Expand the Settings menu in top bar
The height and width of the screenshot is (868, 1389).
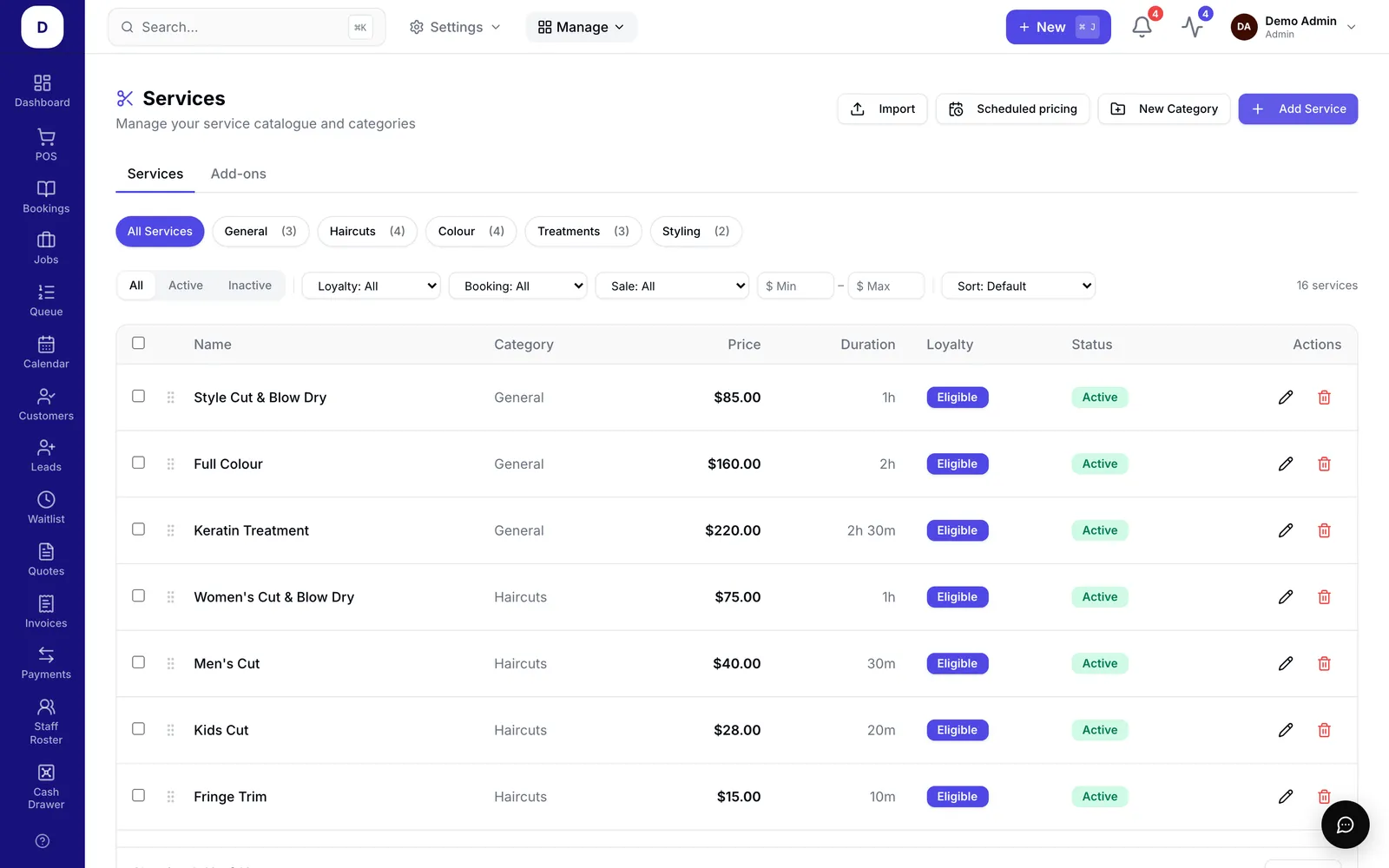(455, 27)
